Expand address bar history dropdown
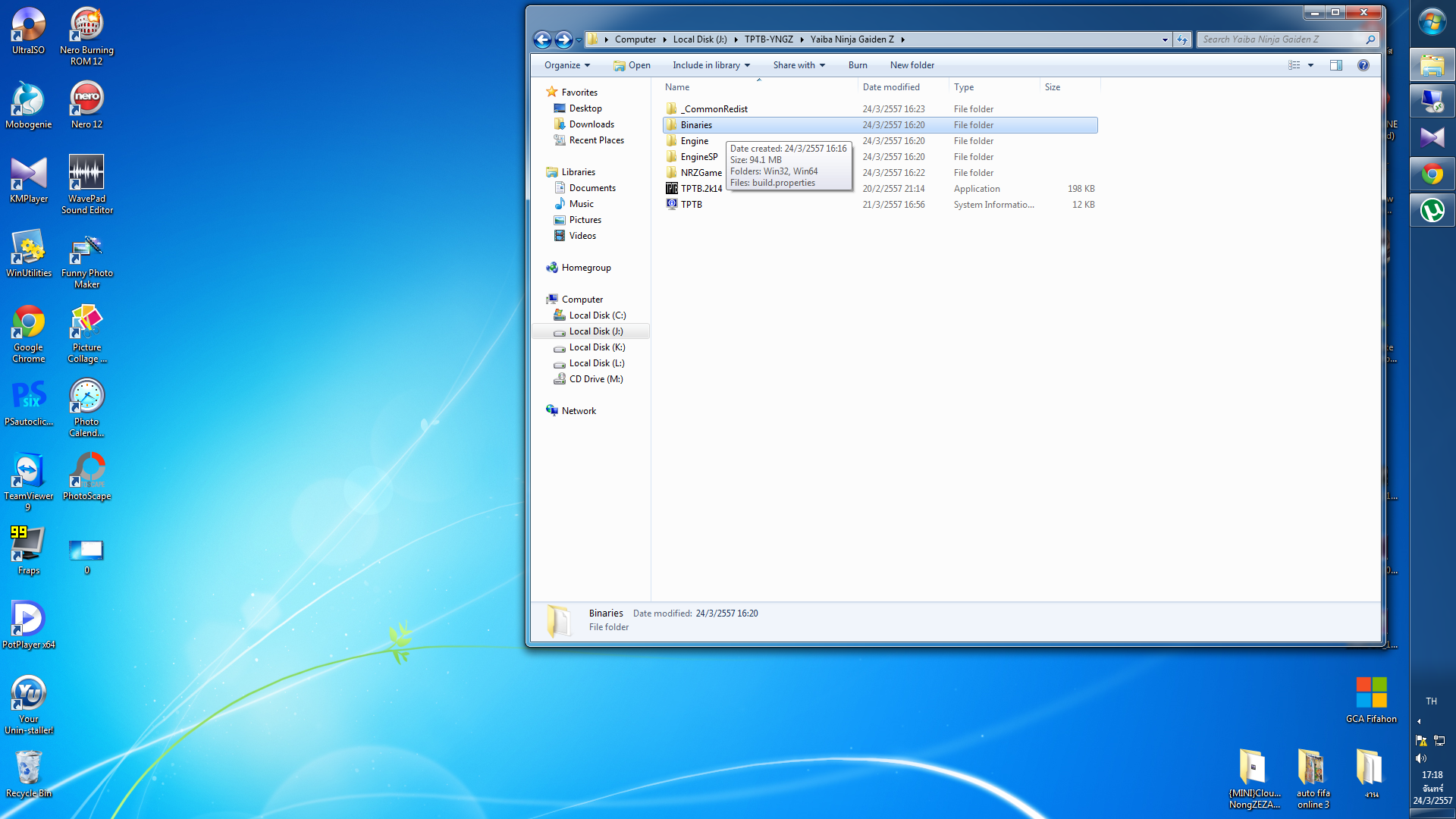Viewport: 1456px width, 819px height. click(1165, 39)
